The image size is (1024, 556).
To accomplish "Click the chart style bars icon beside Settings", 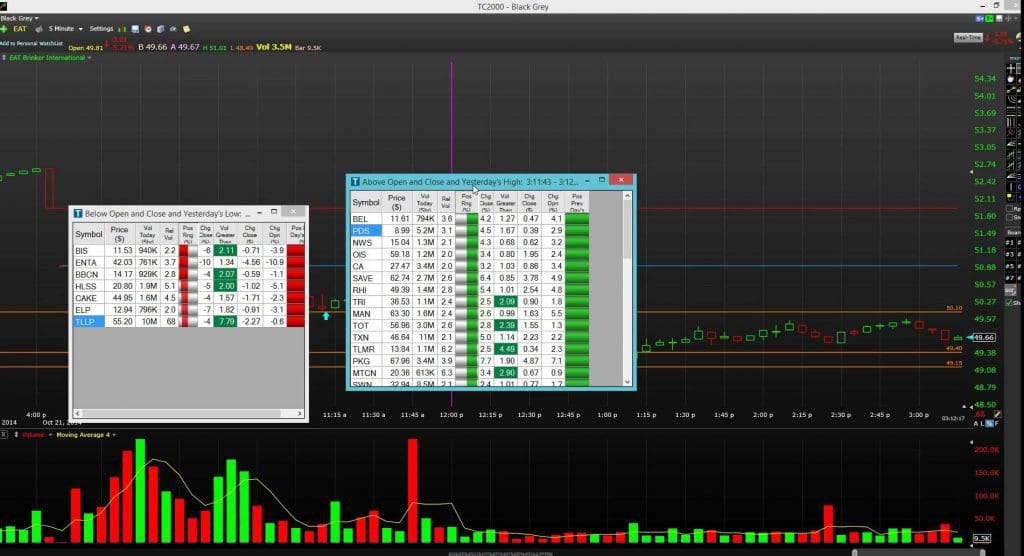I will [x=121, y=29].
